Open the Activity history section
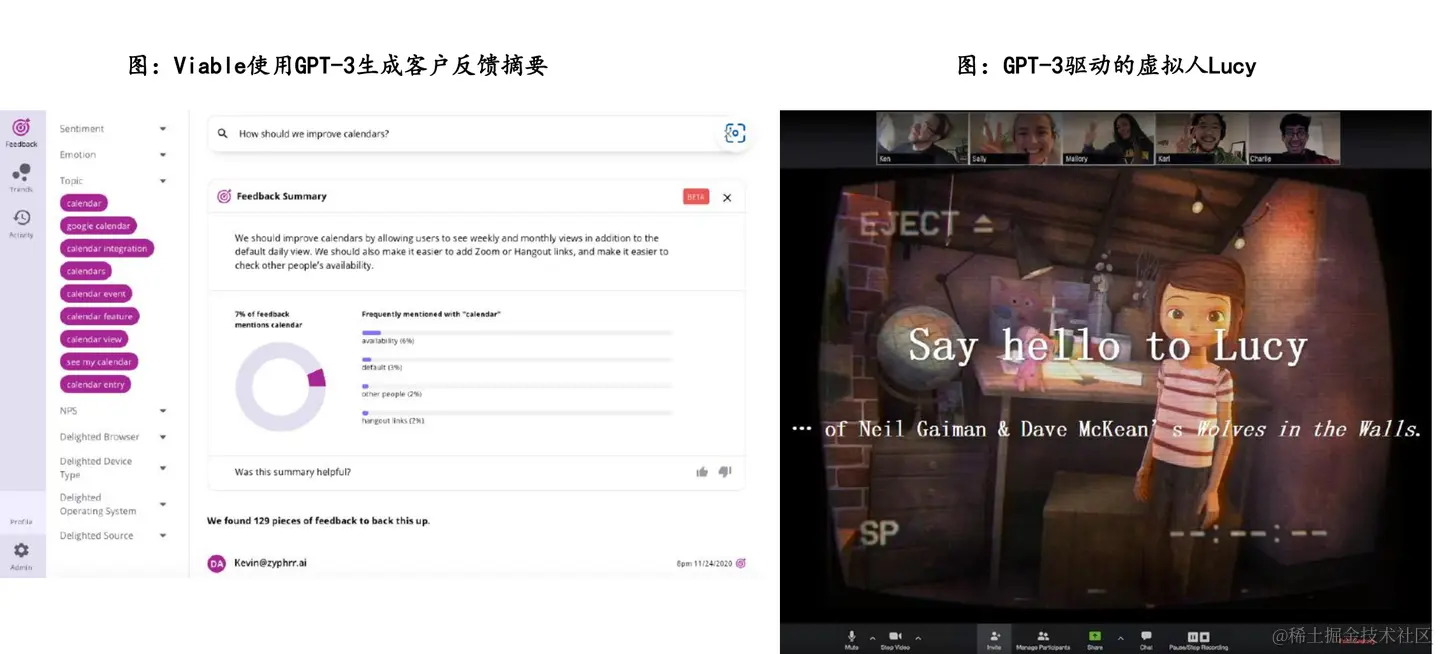The width and height of the screenshot is (1440, 654). (x=21, y=223)
